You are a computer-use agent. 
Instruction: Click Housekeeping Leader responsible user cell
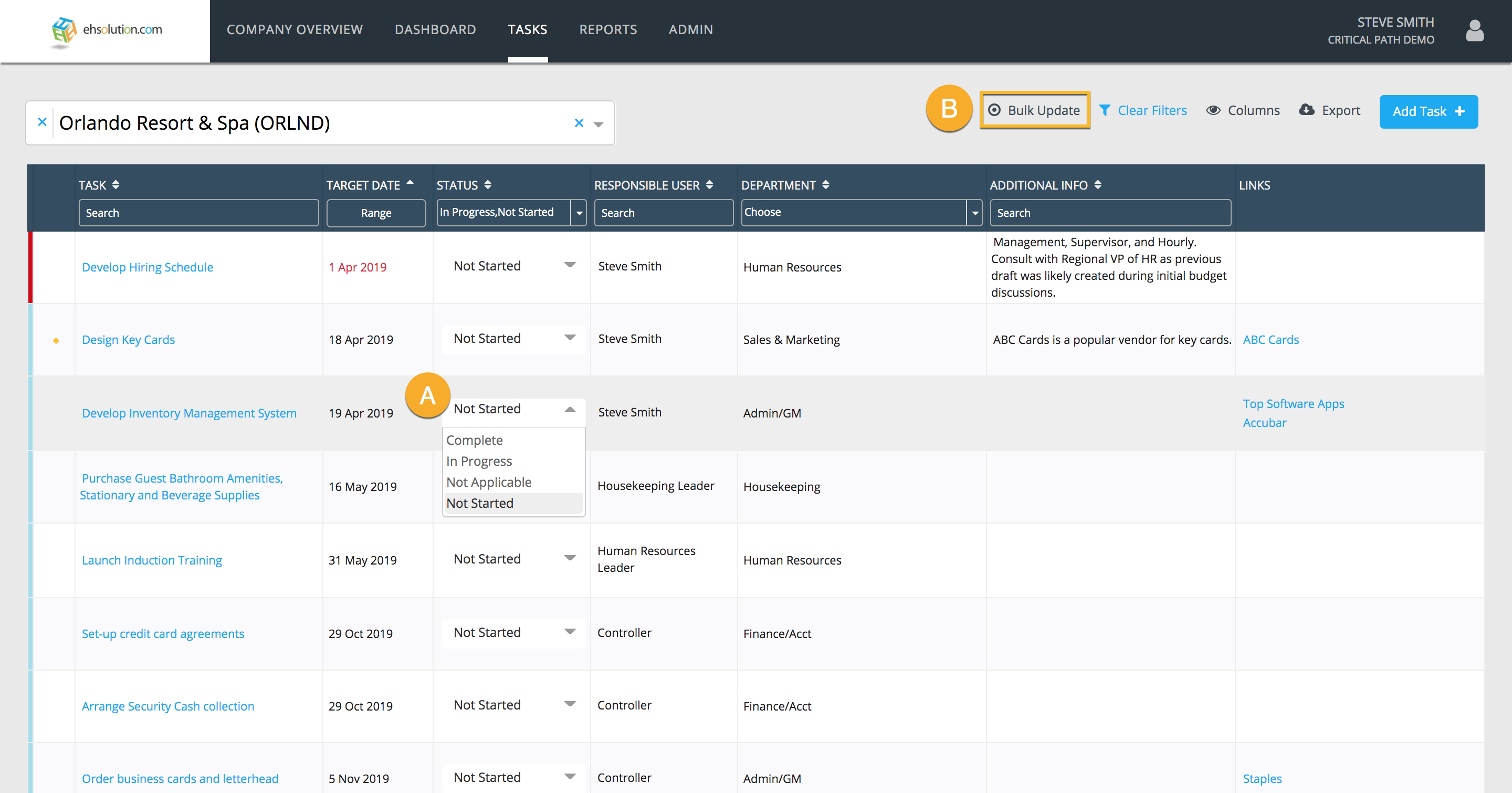pyautogui.click(x=656, y=485)
